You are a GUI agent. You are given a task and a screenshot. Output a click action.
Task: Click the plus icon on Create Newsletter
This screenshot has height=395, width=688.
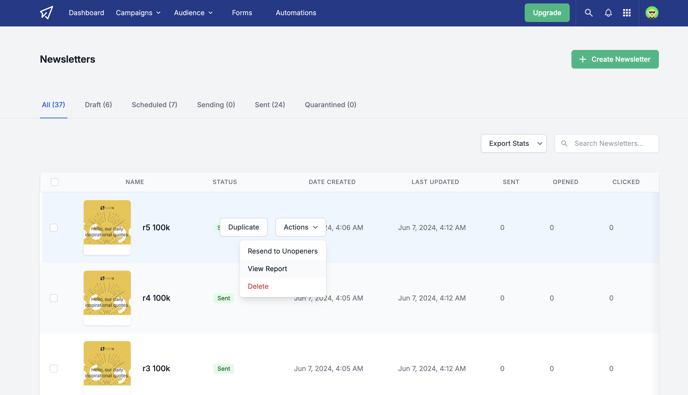click(582, 59)
